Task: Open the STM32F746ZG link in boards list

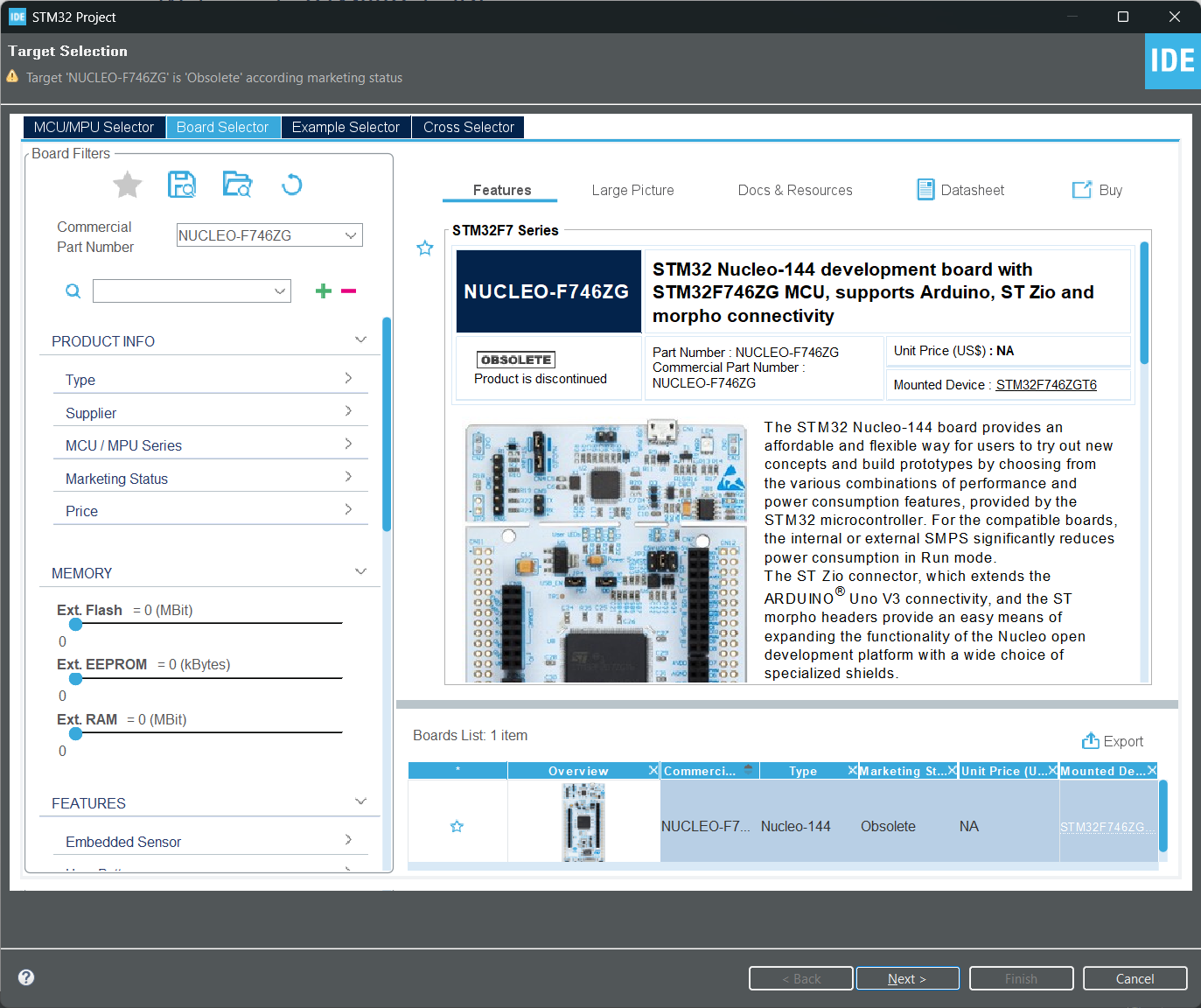Action: click(x=1107, y=827)
